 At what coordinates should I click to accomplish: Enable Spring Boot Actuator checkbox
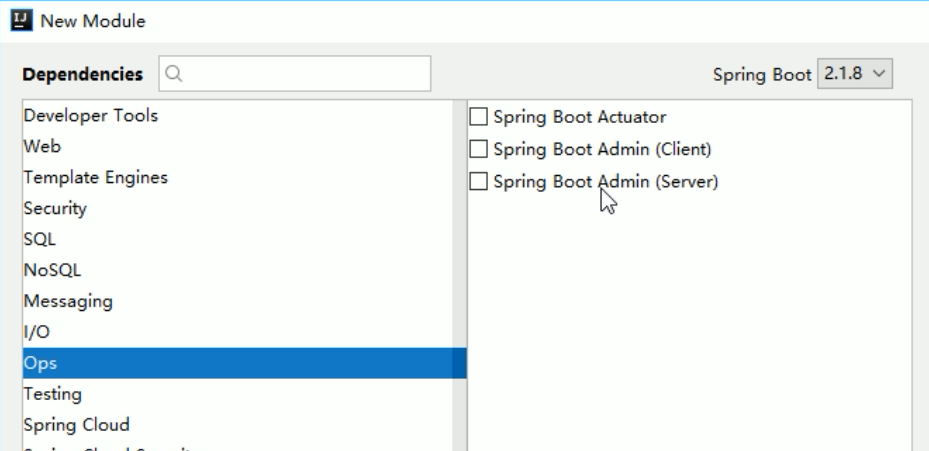[479, 117]
